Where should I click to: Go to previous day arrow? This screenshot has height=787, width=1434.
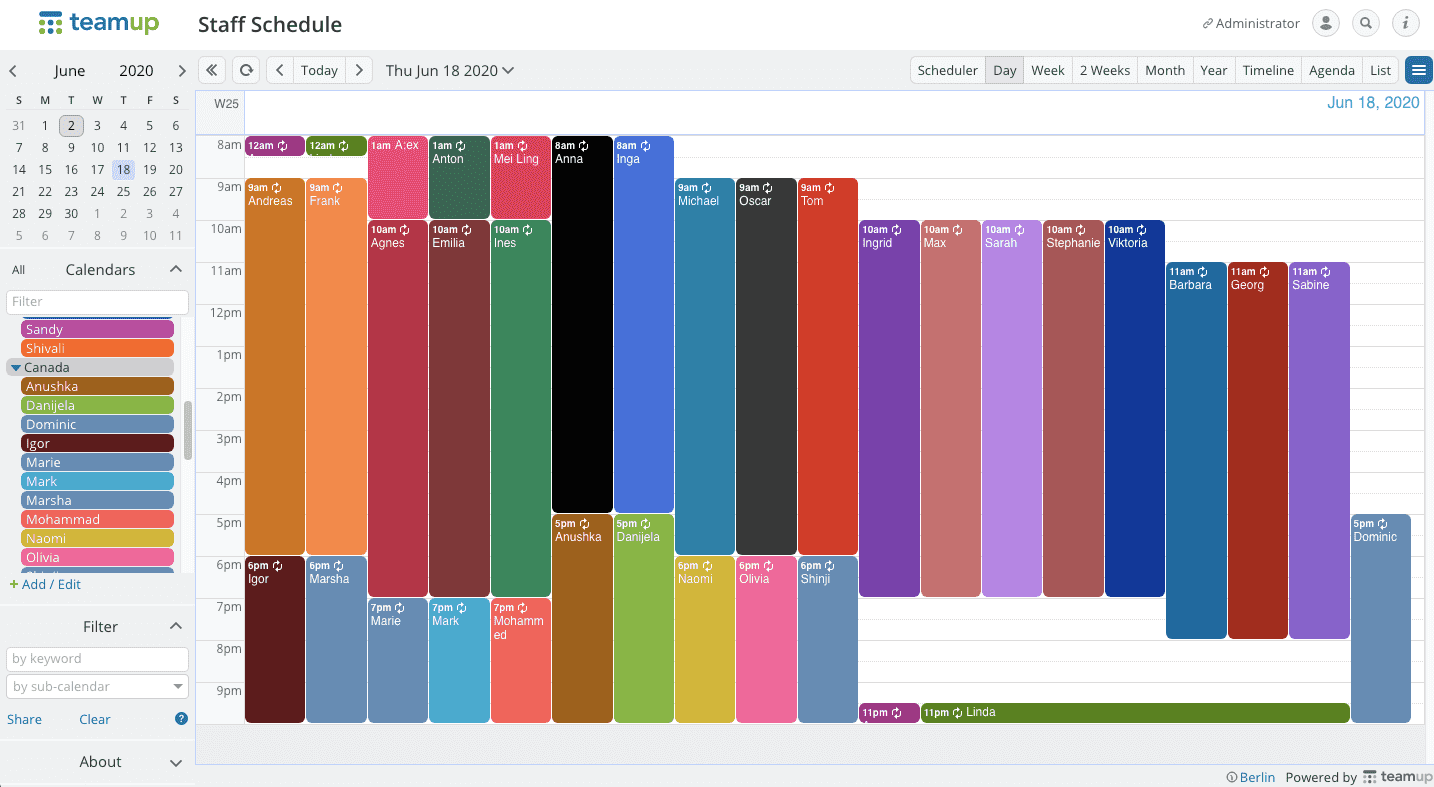[280, 70]
